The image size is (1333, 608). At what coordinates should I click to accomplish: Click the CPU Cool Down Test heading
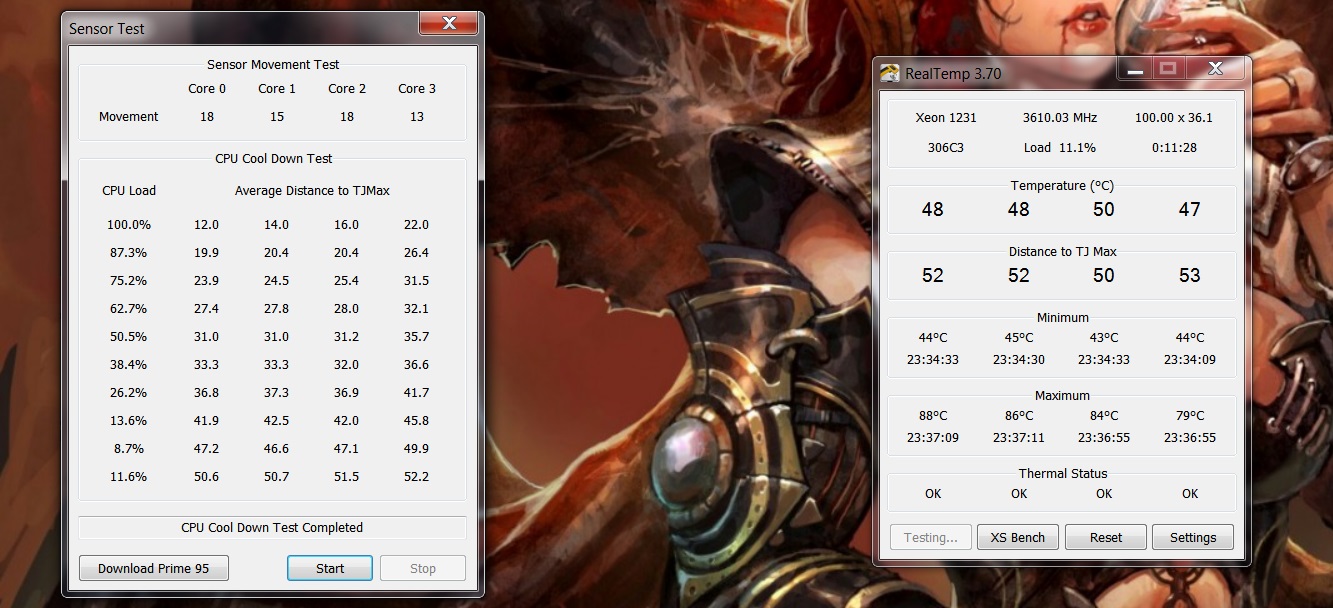pos(273,158)
